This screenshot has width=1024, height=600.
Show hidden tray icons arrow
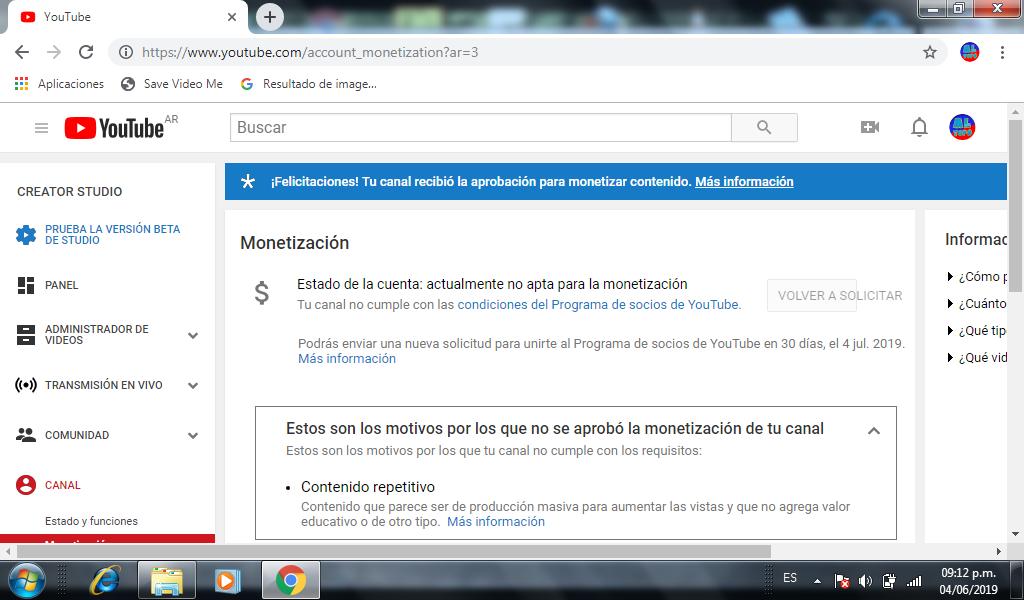(x=817, y=581)
